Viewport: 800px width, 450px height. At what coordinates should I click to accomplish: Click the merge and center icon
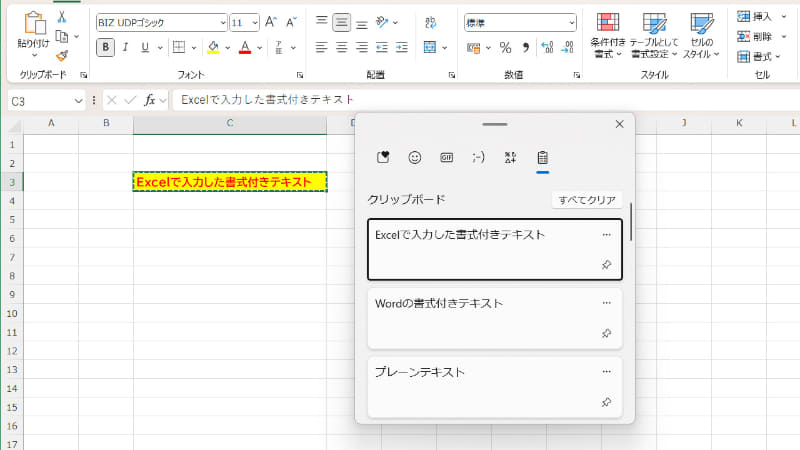click(x=430, y=47)
